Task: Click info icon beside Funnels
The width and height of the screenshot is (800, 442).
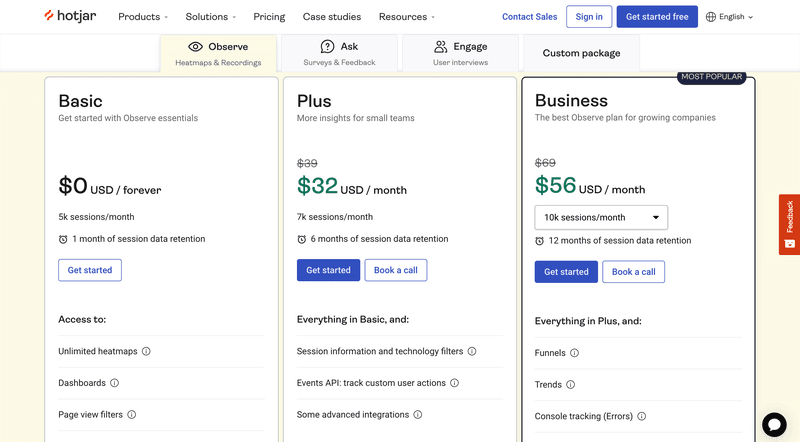Action: pyautogui.click(x=574, y=353)
